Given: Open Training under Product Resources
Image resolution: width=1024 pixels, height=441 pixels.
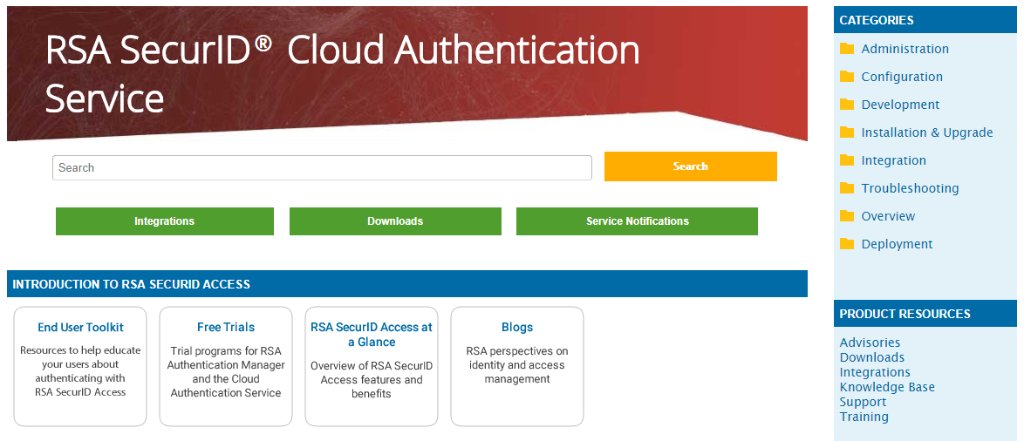Looking at the screenshot, I should (x=864, y=417).
